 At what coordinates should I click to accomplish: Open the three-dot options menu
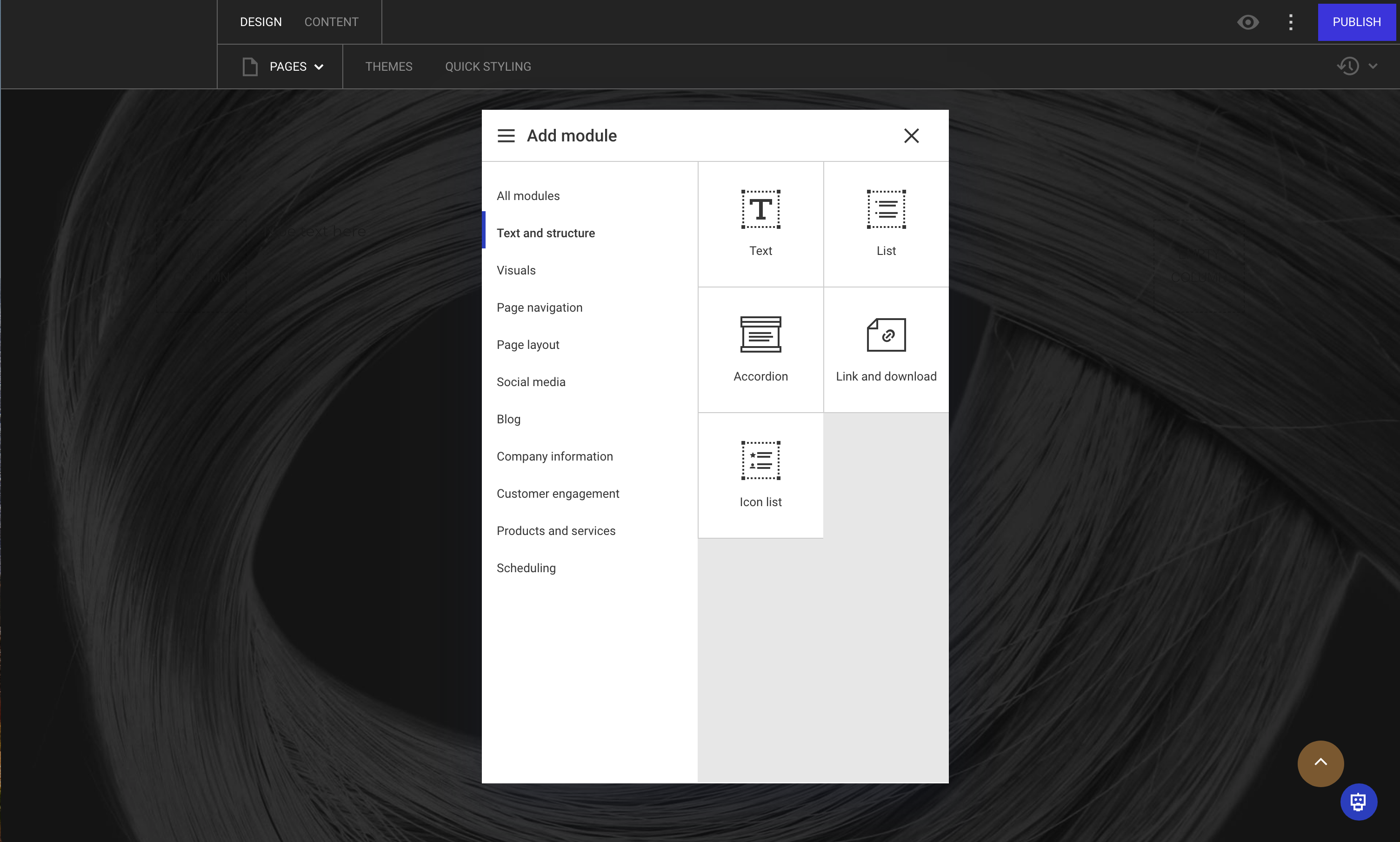click(x=1291, y=21)
